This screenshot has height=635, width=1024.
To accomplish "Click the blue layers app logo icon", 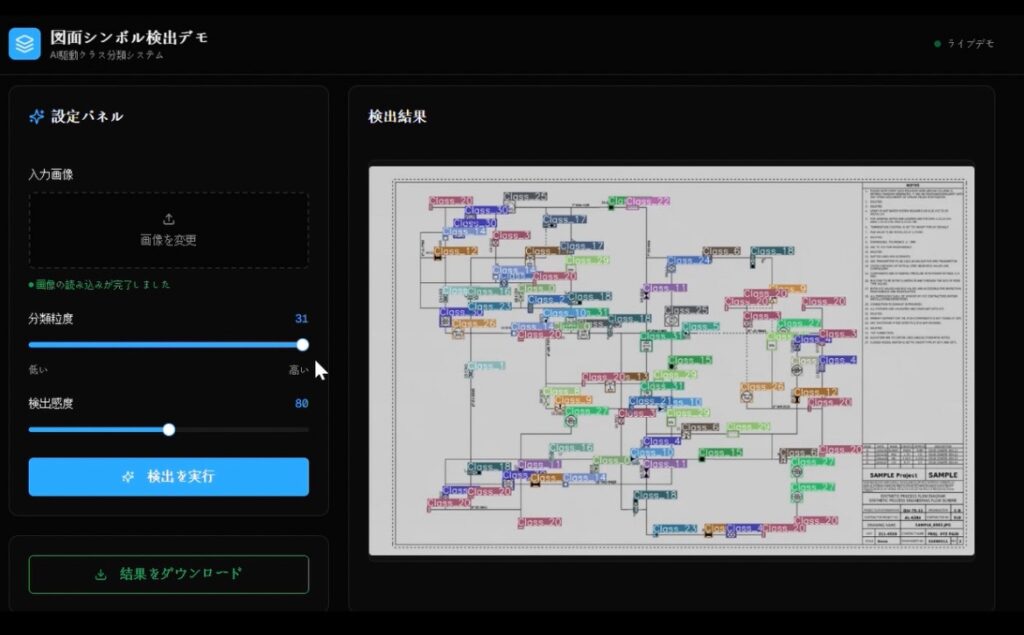I will pos(24,43).
